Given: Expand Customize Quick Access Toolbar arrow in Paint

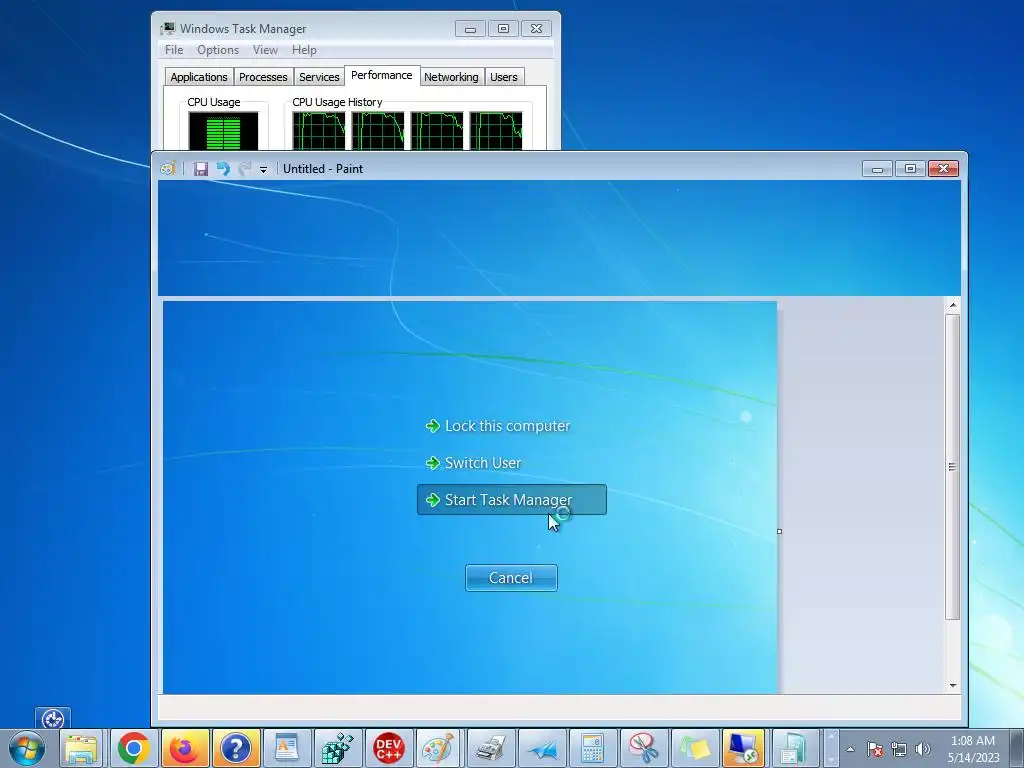Looking at the screenshot, I should pos(263,169).
